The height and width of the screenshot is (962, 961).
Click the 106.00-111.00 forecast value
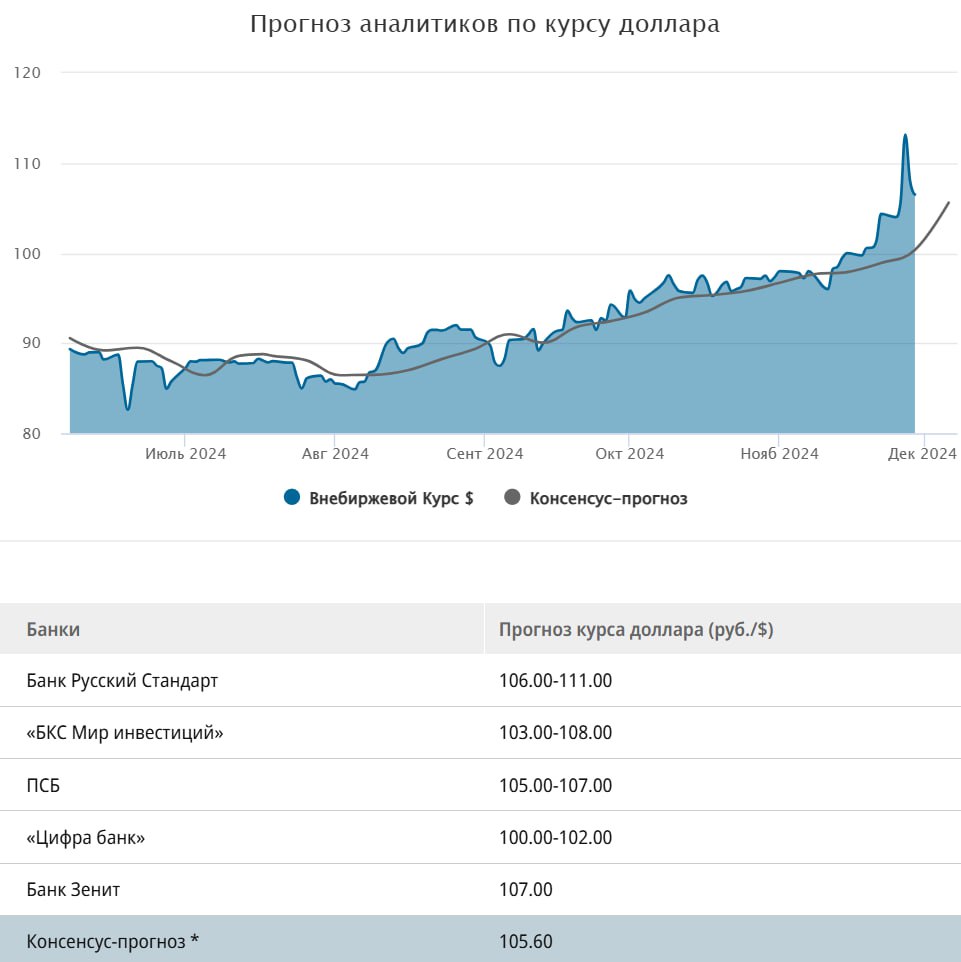(x=555, y=681)
